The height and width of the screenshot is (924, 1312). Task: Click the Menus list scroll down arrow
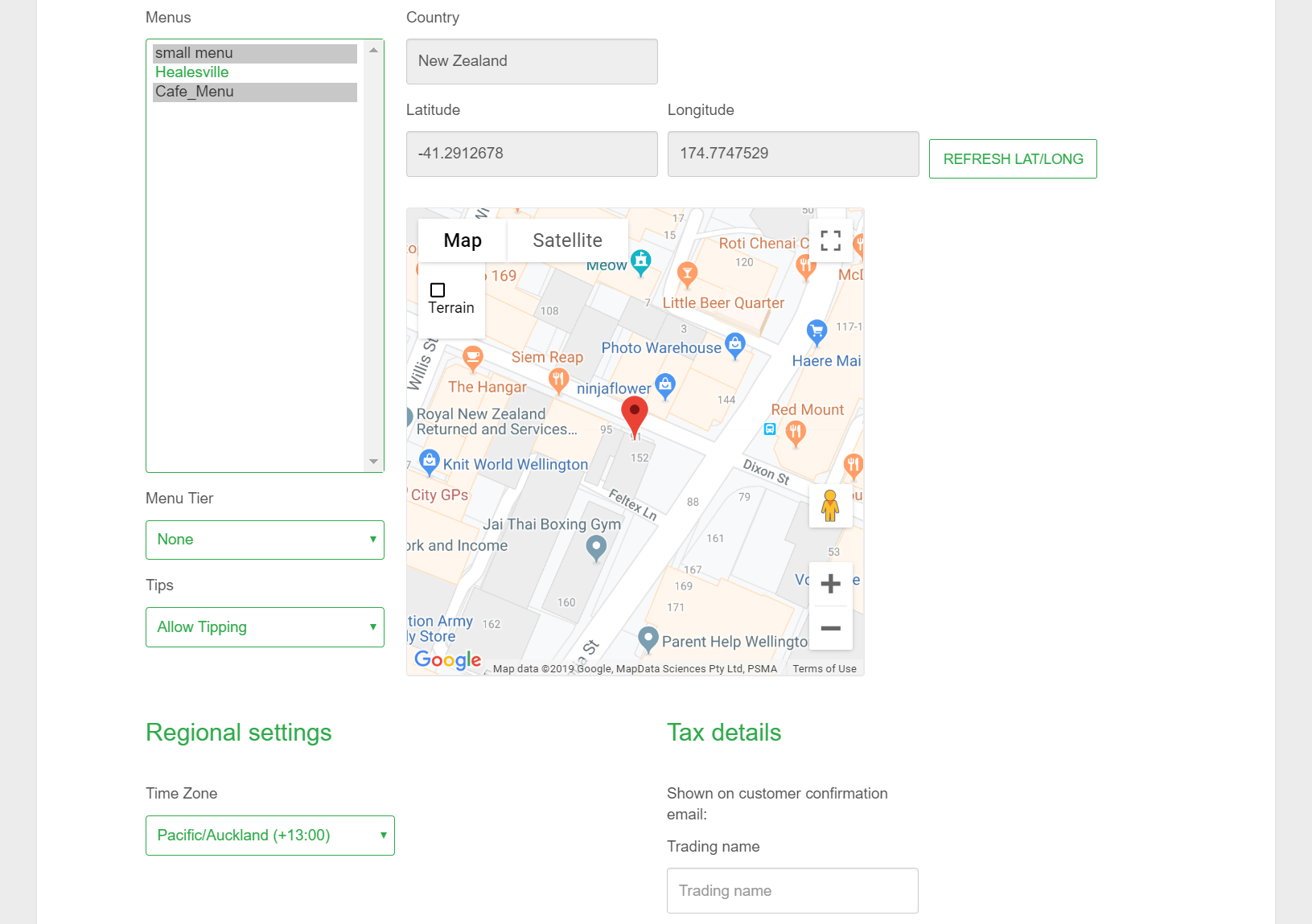click(373, 462)
